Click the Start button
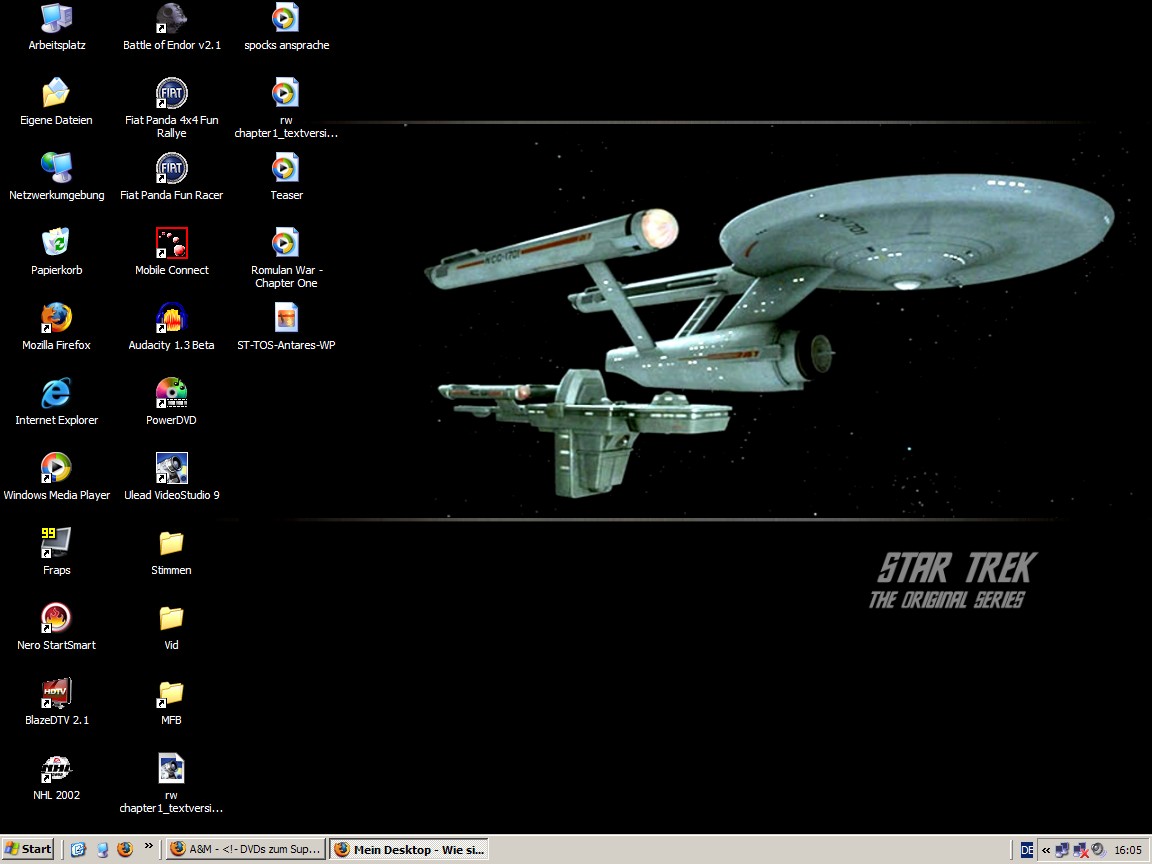The width and height of the screenshot is (1152, 864). (28, 850)
